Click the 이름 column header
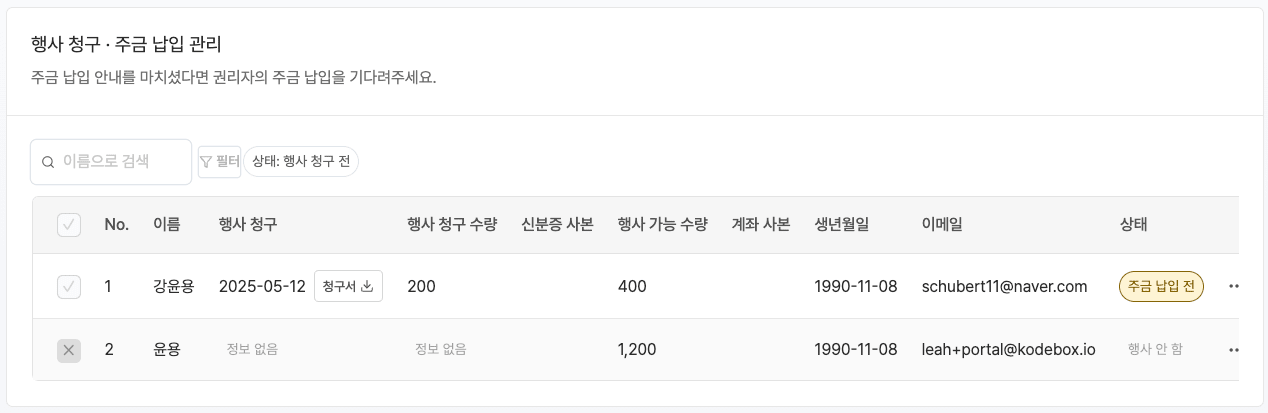Viewport: 1268px width, 413px height. tap(166, 225)
